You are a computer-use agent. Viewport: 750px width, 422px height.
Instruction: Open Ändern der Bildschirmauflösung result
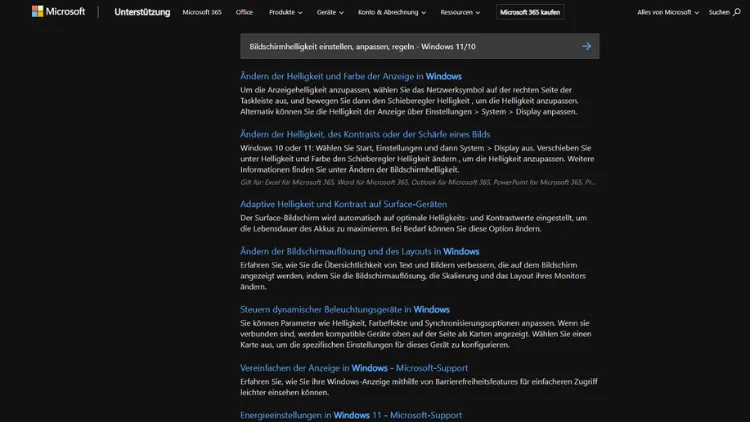[360, 251]
